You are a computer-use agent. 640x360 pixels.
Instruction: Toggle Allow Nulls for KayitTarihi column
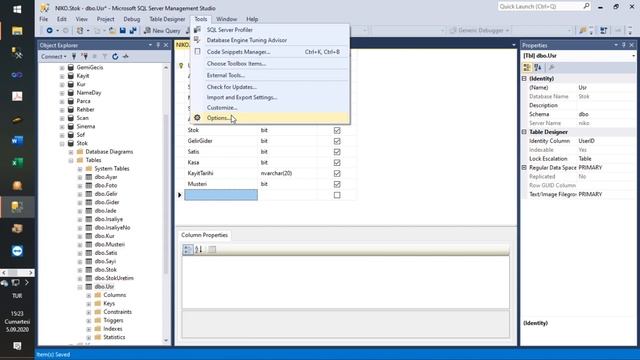[x=337, y=173]
